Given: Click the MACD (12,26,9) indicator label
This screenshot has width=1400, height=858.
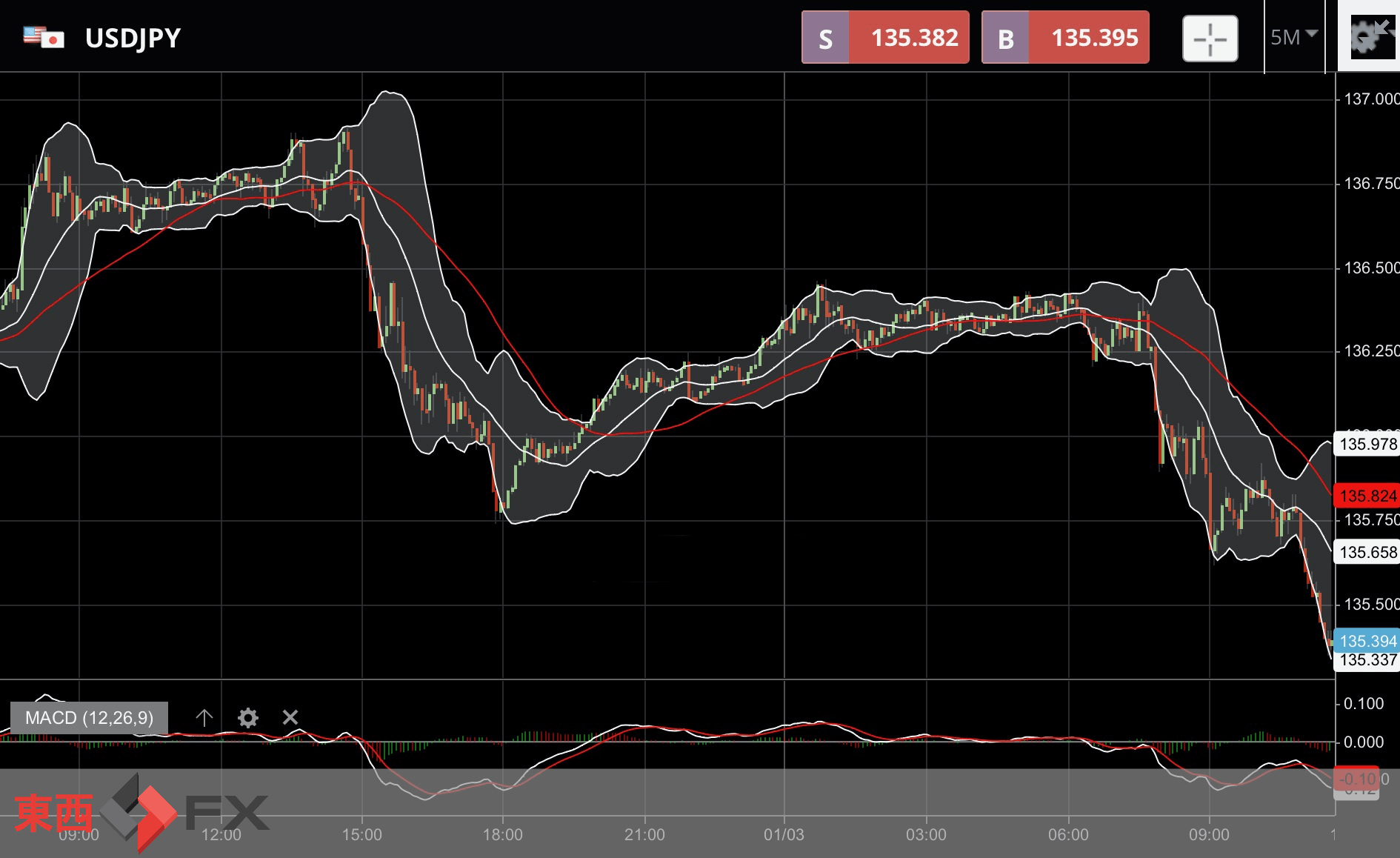Looking at the screenshot, I should click(89, 717).
